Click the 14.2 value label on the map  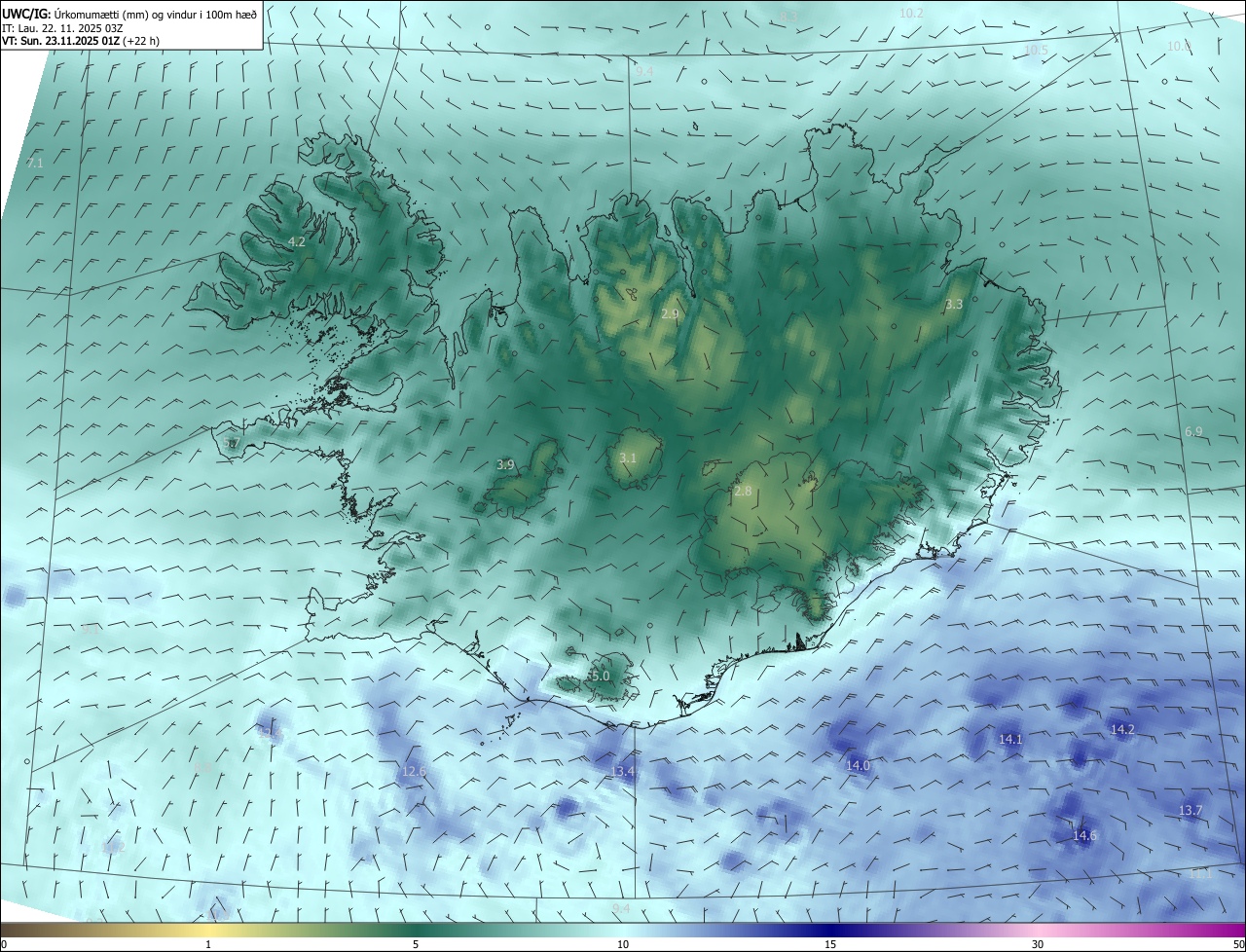pyautogui.click(x=1122, y=729)
